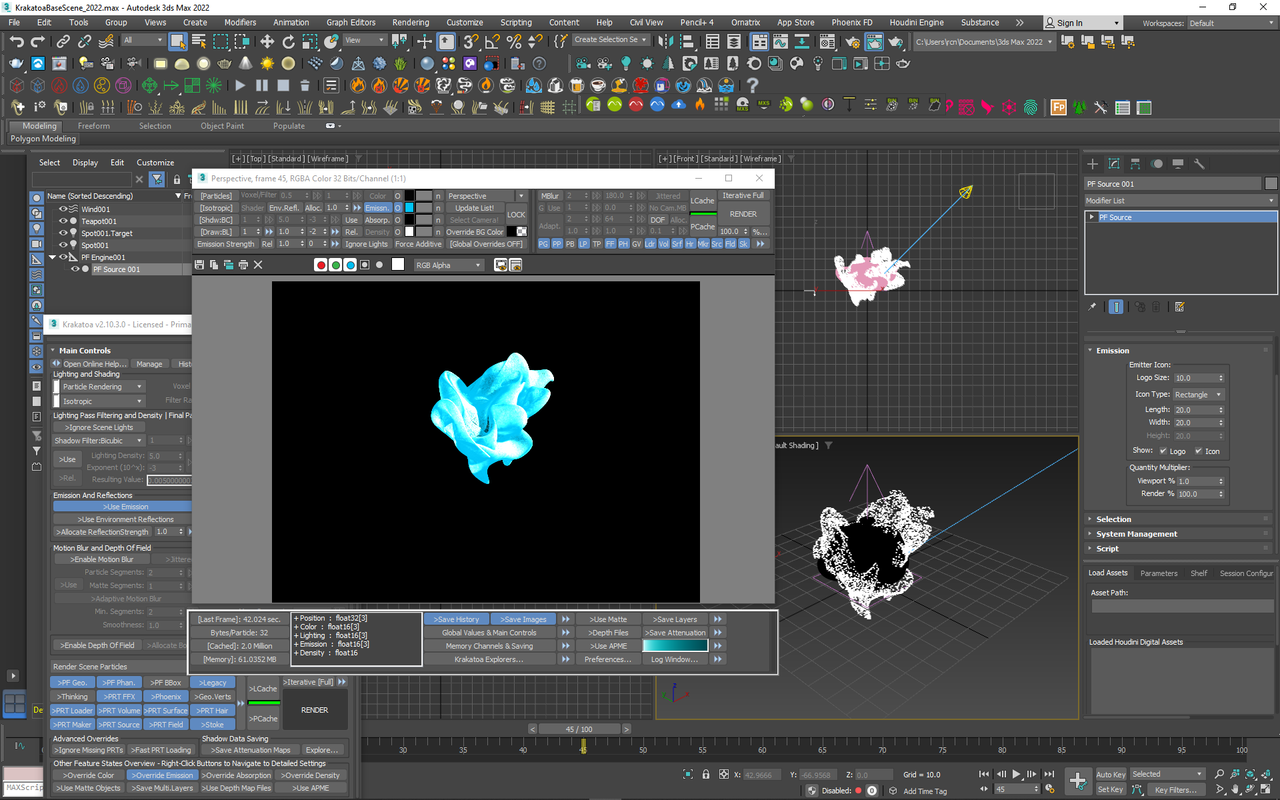Open Select by Name list icon
Image resolution: width=1280 pixels, height=800 pixels.
tap(199, 41)
